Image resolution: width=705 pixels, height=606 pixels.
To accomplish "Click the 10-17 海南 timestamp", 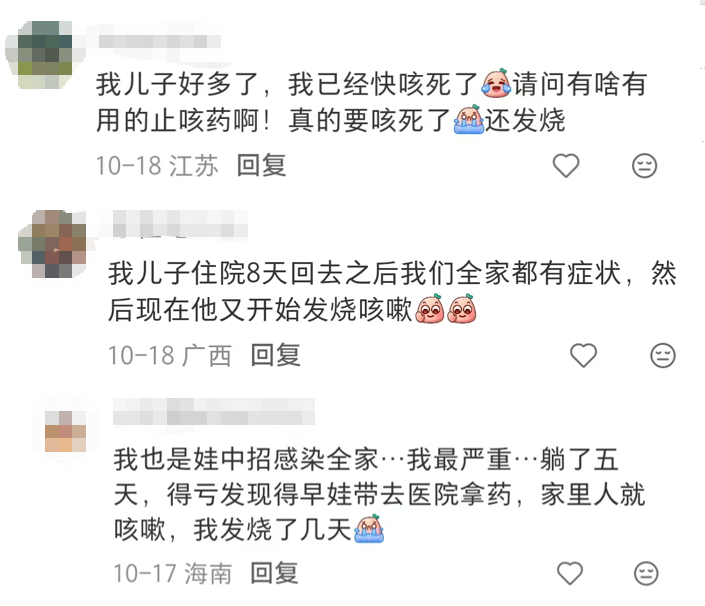I will tap(173, 573).
